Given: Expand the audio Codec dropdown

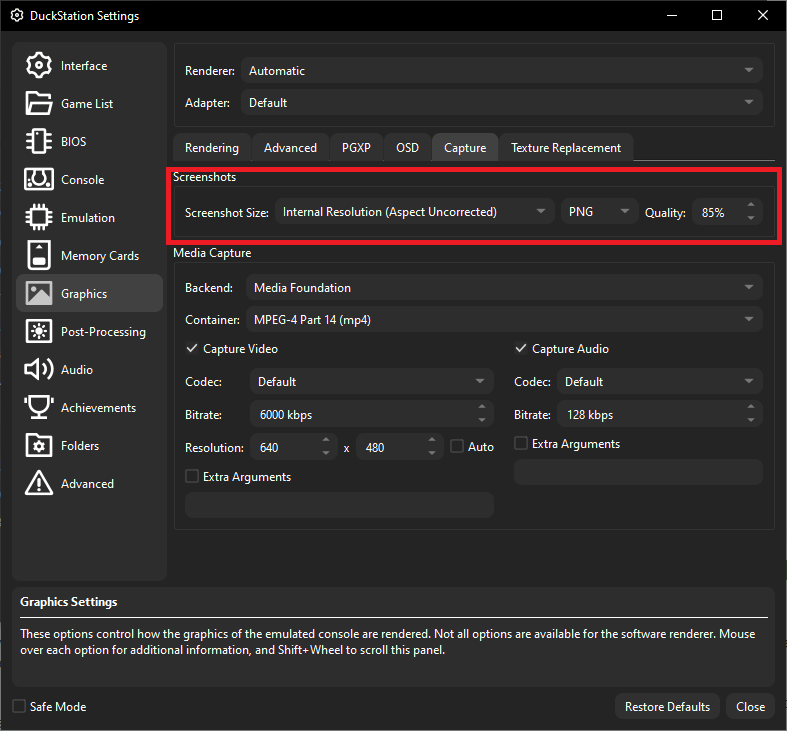Looking at the screenshot, I should 660,382.
